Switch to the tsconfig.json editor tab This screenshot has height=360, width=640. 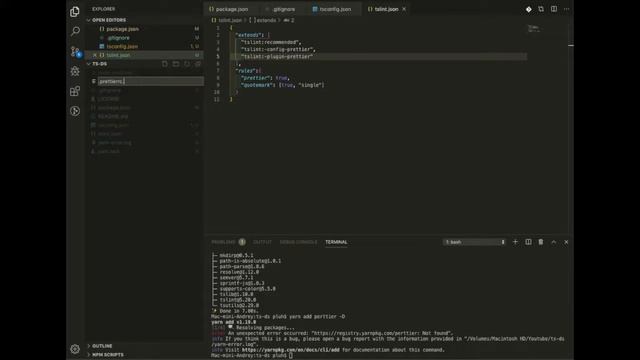tap(335, 9)
